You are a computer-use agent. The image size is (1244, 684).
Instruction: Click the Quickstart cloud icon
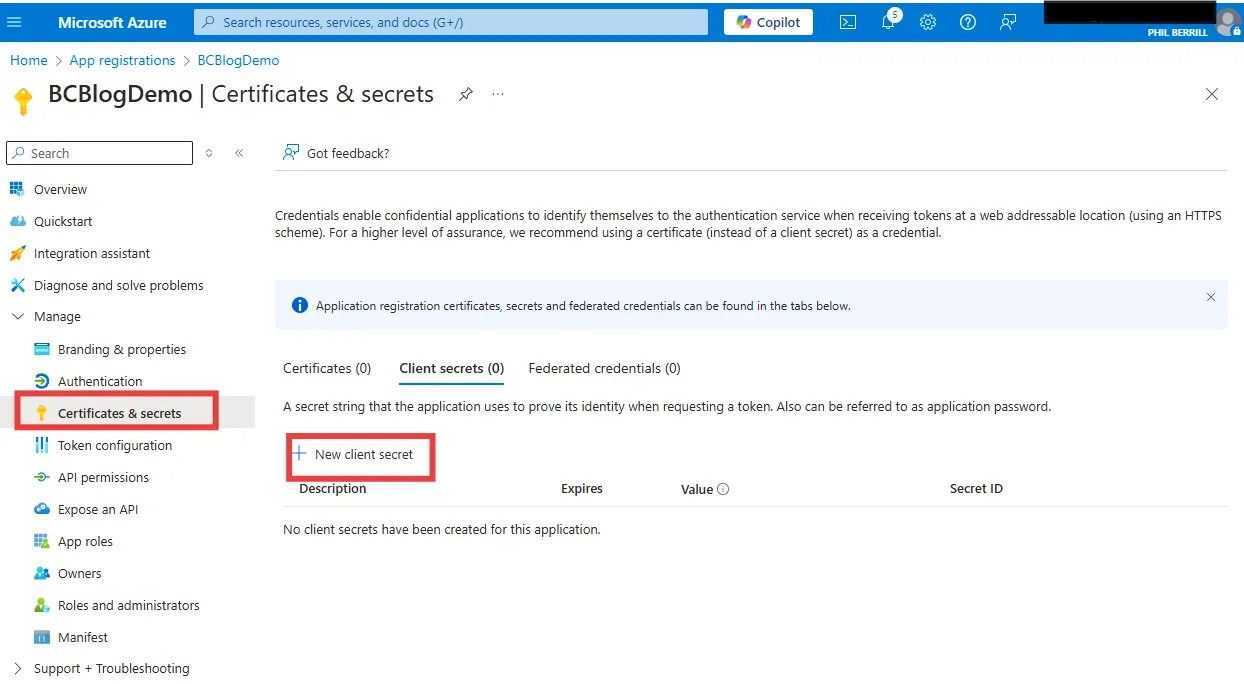pyautogui.click(x=17, y=221)
